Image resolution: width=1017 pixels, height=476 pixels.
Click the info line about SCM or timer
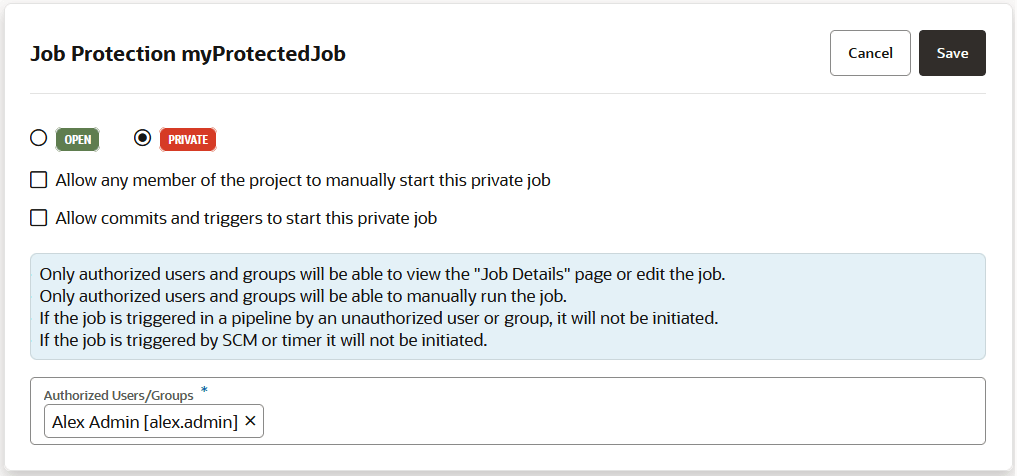tap(263, 340)
